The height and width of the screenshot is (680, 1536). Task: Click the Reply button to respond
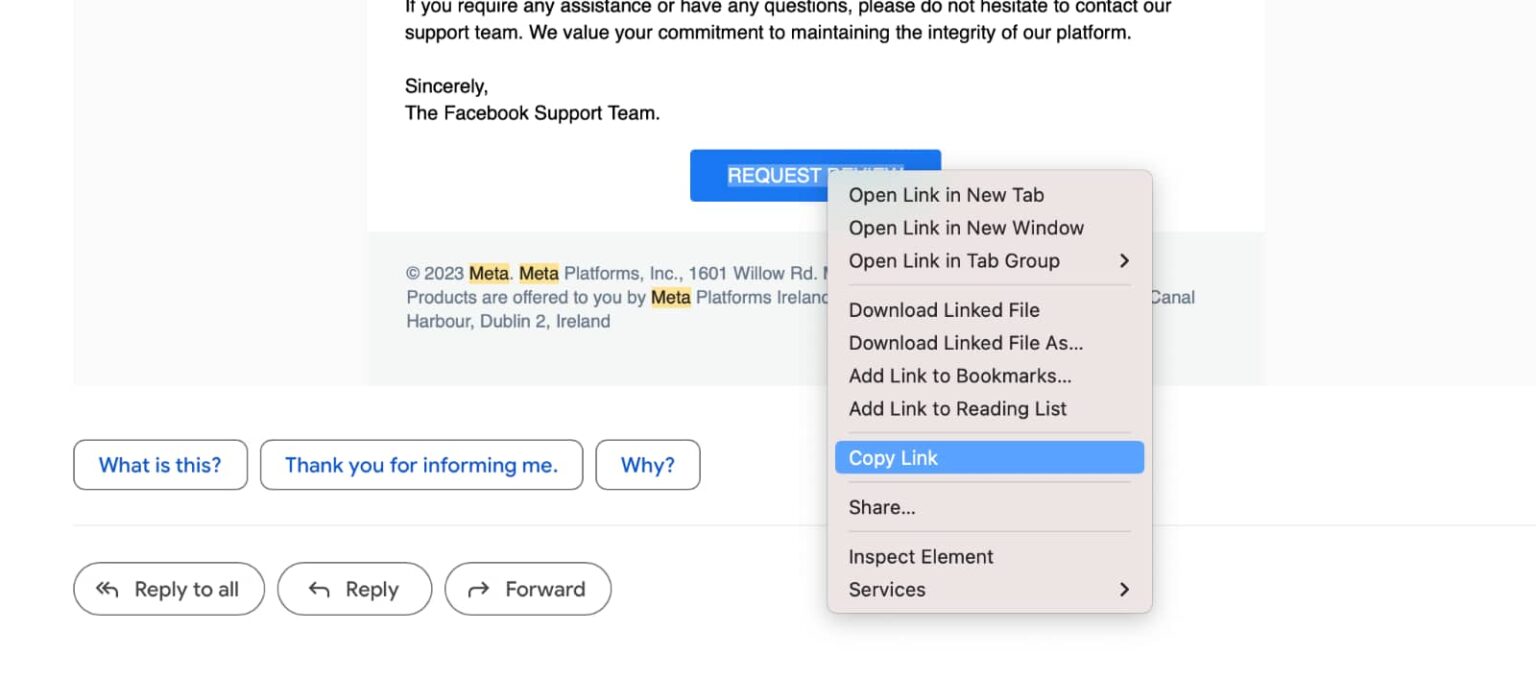(354, 589)
